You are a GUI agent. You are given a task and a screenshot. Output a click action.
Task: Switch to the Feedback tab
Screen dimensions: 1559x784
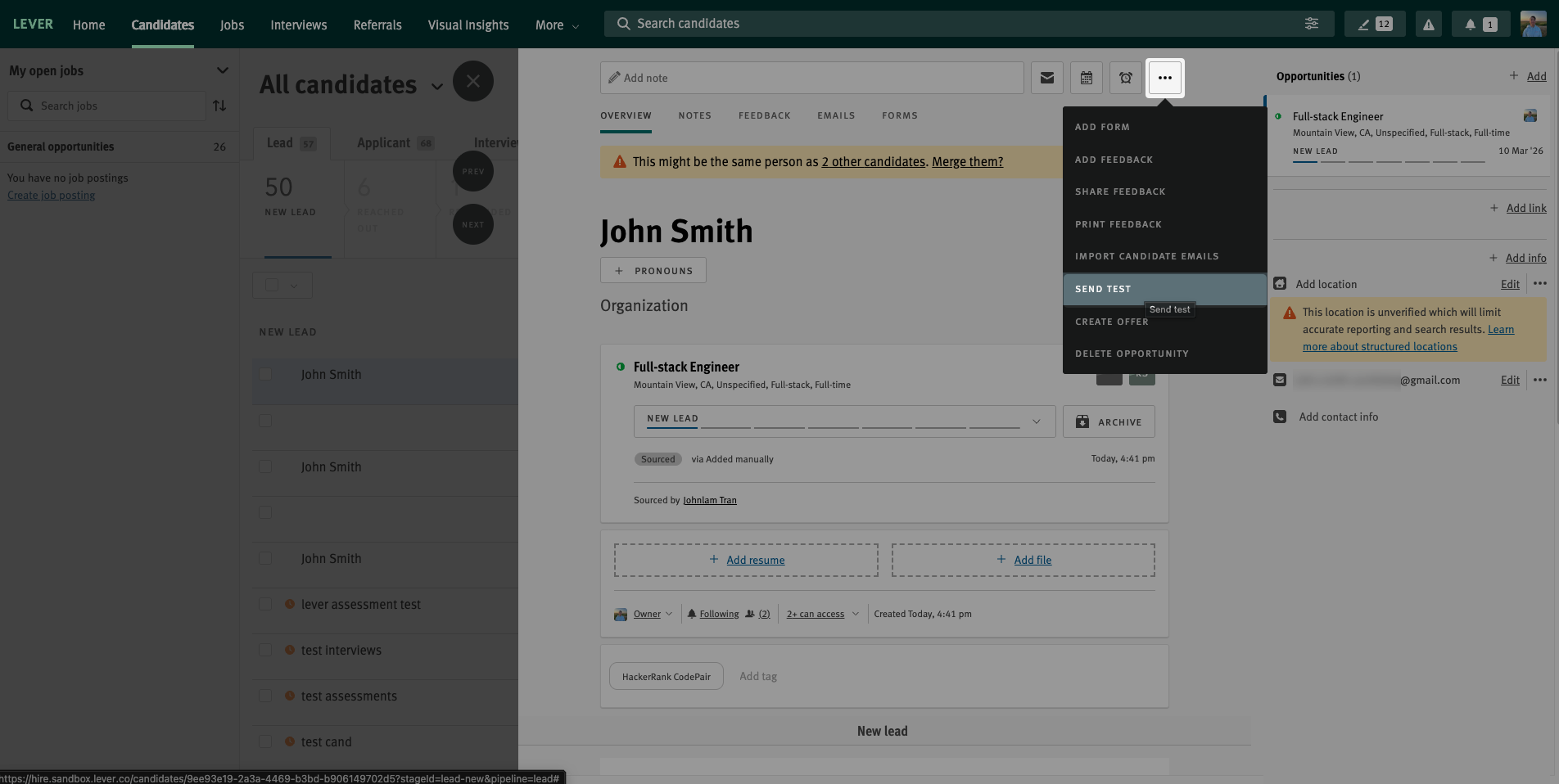[764, 115]
